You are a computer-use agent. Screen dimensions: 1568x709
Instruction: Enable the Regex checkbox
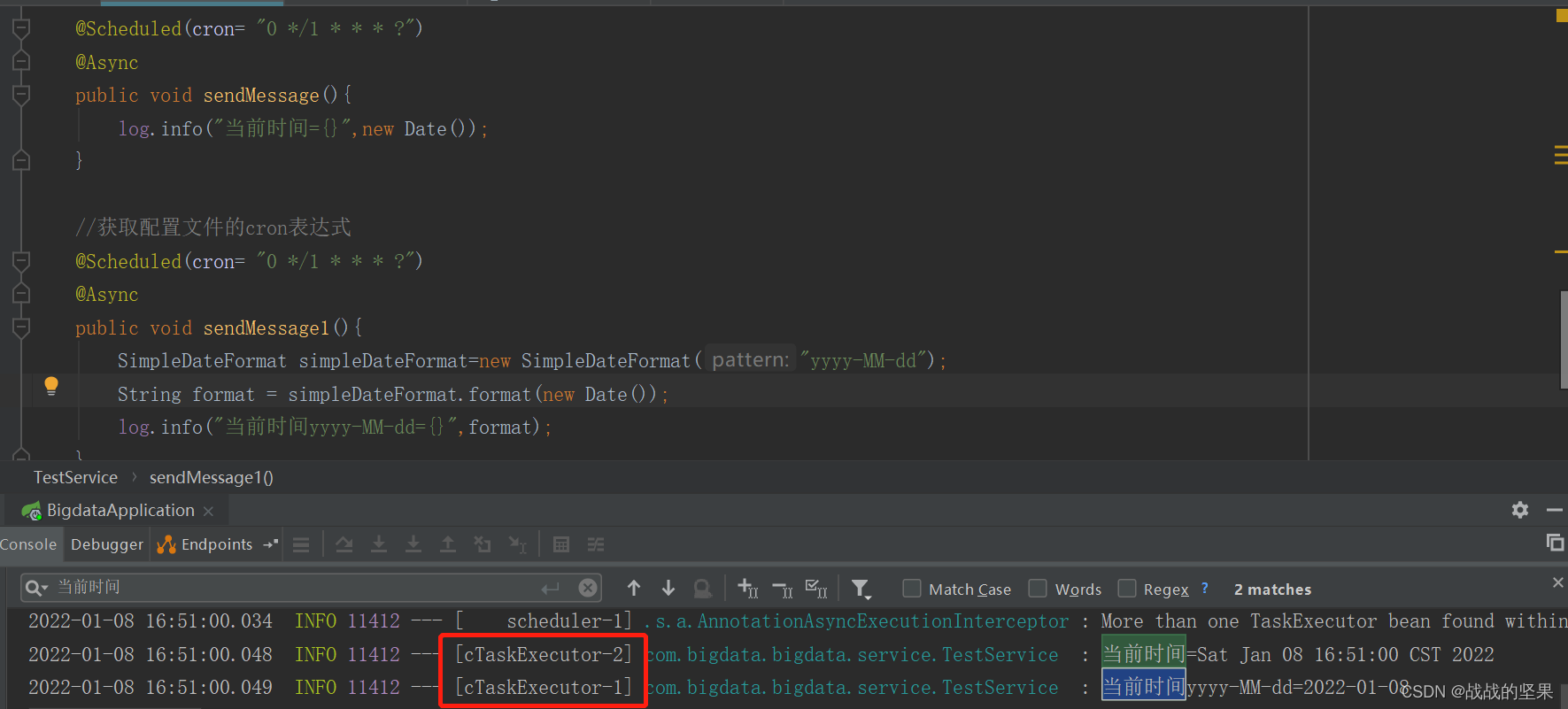coord(1127,589)
